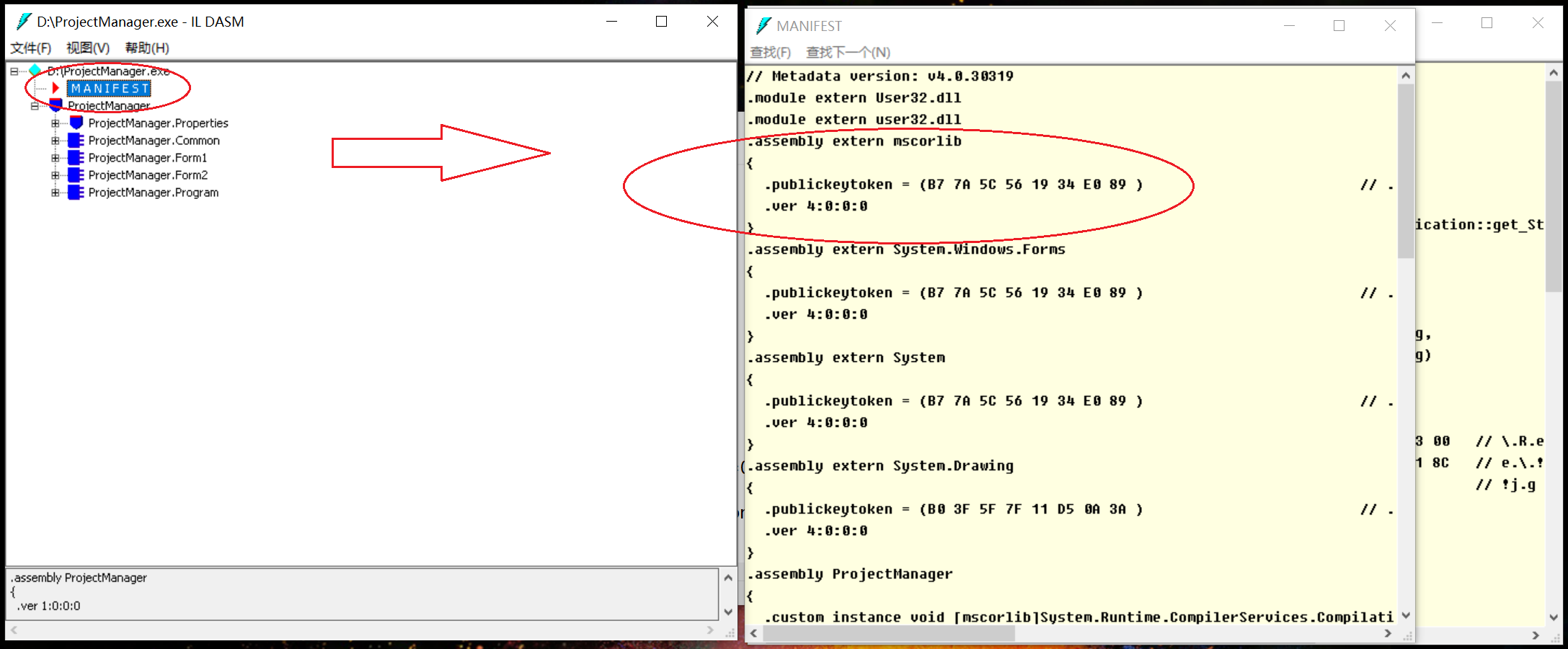Screen dimensions: 1568x649
Task: Click 查找下一个(N) in MANIFEST window
Action: [x=848, y=53]
